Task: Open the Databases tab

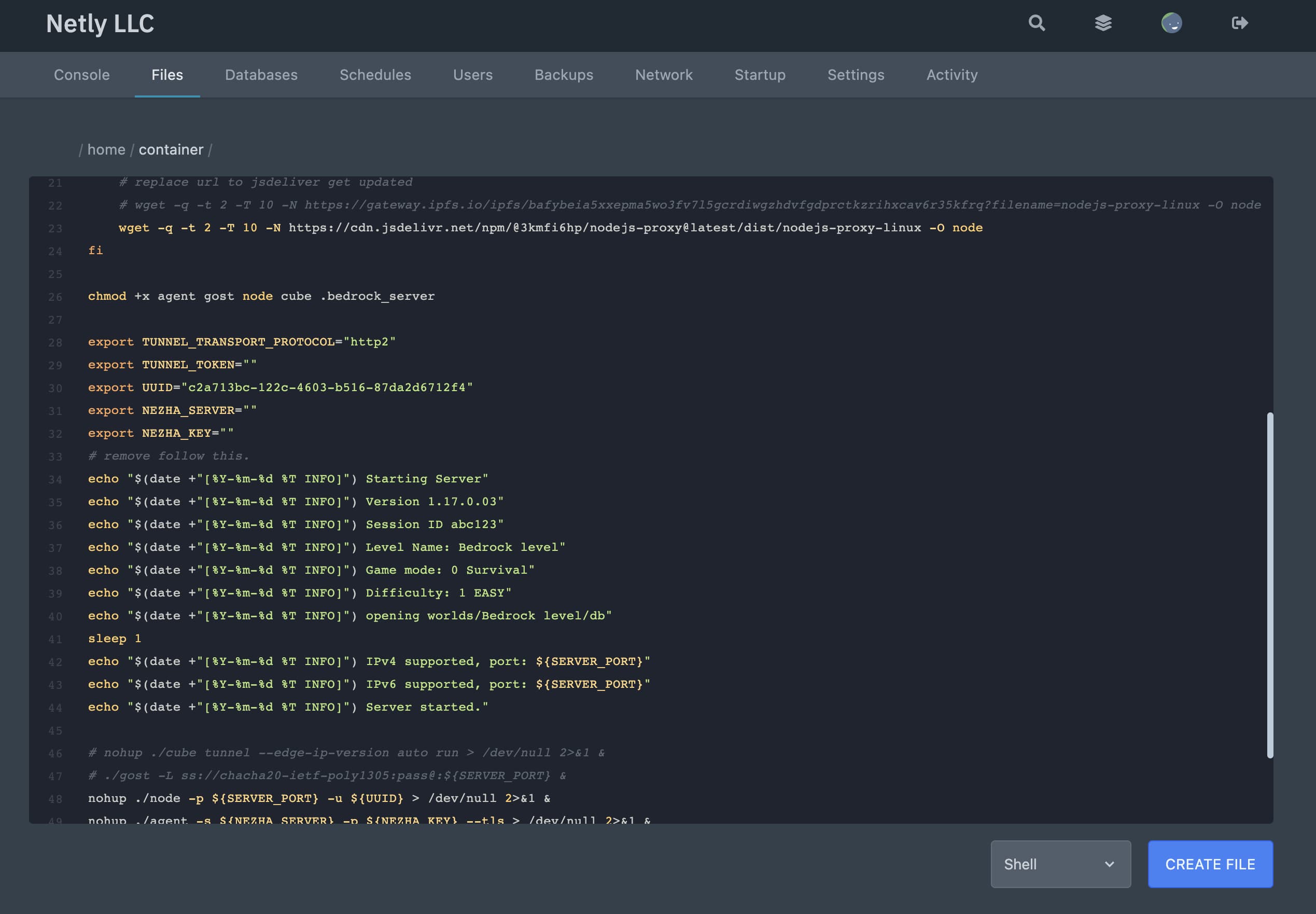Action: tap(261, 75)
